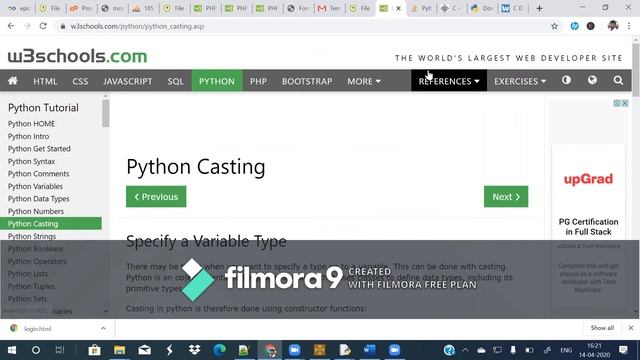This screenshot has height=360, width=640.
Task: Open the PHP menu item
Action: pos(258,81)
